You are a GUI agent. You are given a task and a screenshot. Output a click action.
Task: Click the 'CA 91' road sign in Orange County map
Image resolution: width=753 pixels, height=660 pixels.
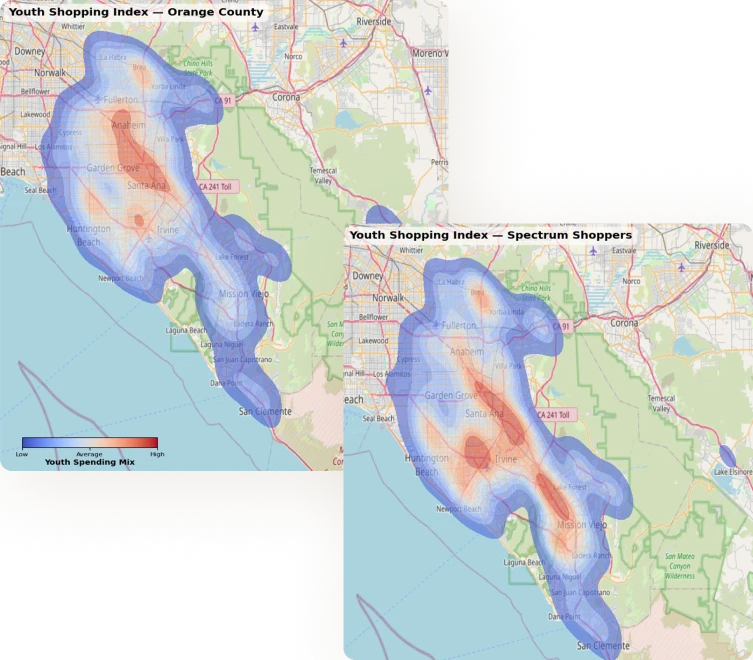pos(223,101)
